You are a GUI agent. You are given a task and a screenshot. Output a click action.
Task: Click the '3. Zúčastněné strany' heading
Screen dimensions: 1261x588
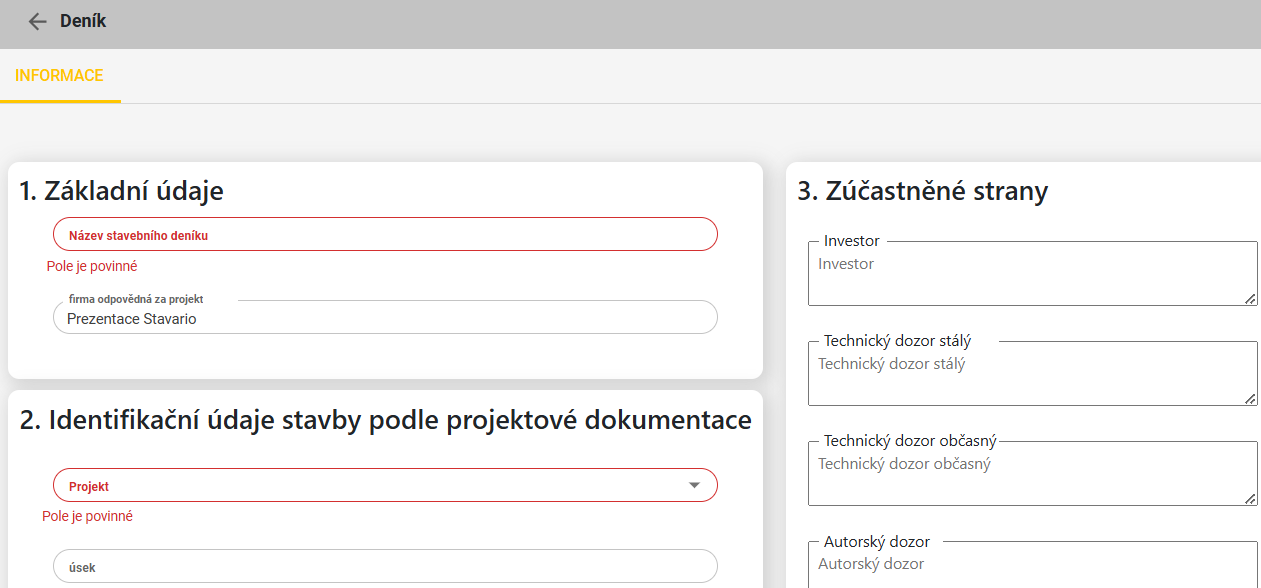pos(922,191)
